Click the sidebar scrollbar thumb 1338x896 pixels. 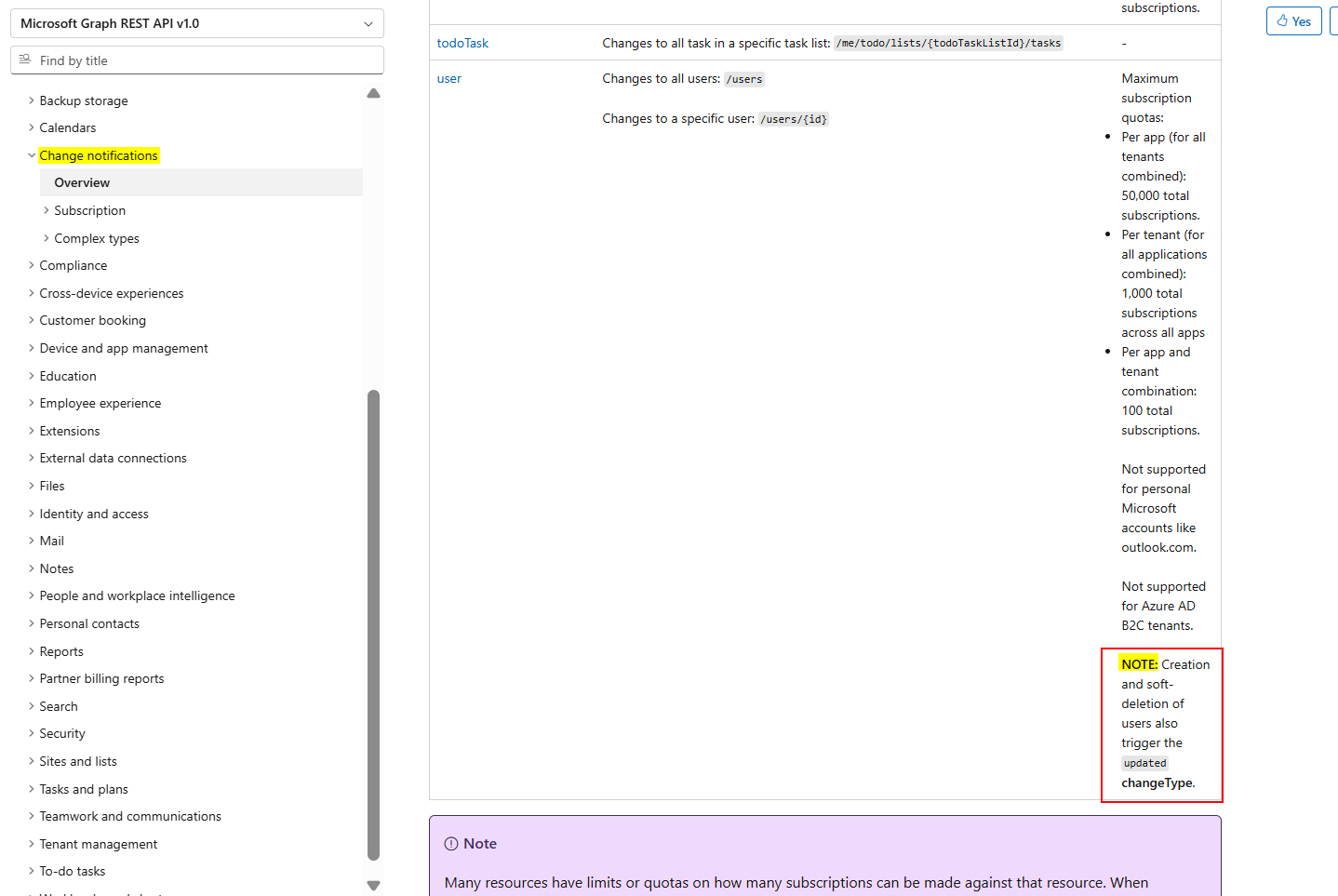click(x=374, y=625)
